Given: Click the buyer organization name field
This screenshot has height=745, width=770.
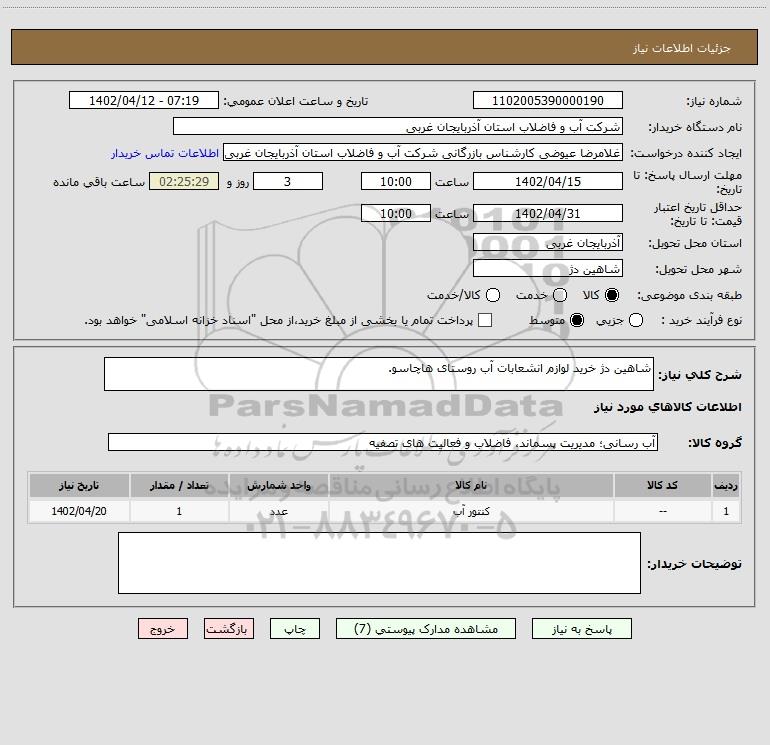Looking at the screenshot, I should tap(398, 127).
